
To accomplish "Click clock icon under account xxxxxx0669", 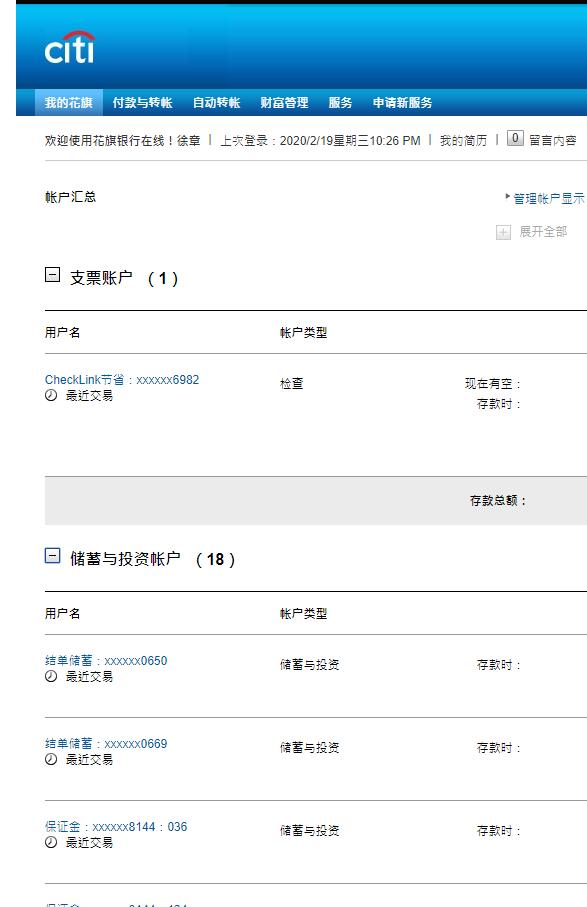I will (x=51, y=759).
